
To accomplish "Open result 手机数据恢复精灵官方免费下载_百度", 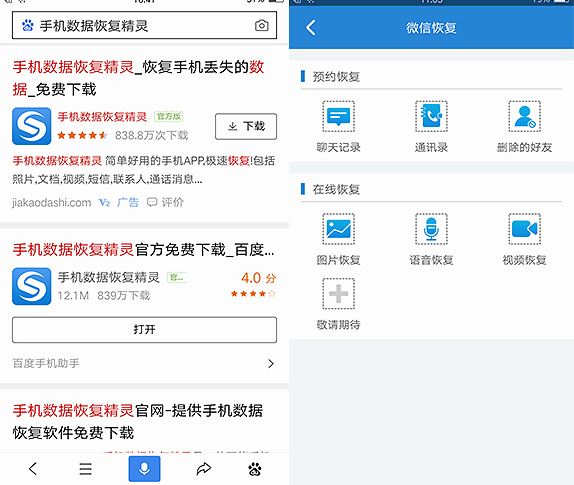I will pos(143,250).
